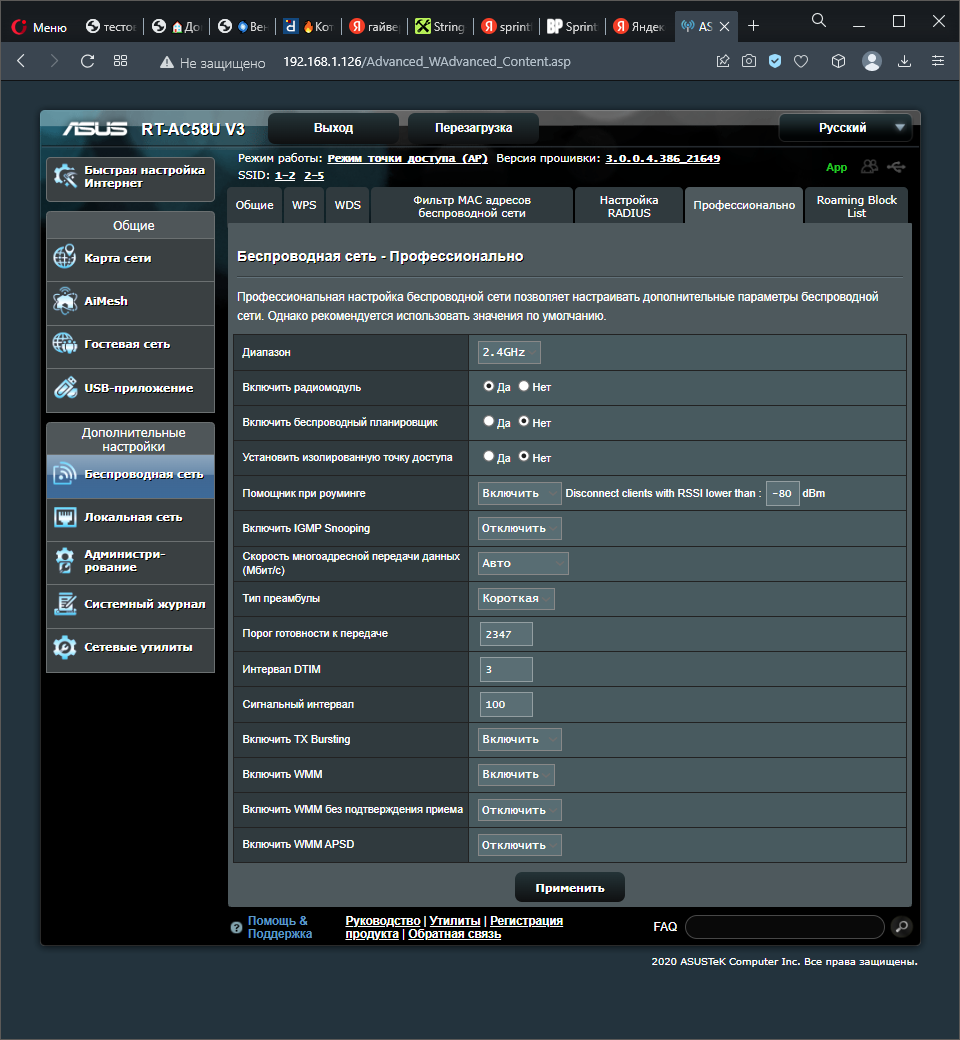Open the Русский language selector
960x1040 pixels.
coord(845,128)
